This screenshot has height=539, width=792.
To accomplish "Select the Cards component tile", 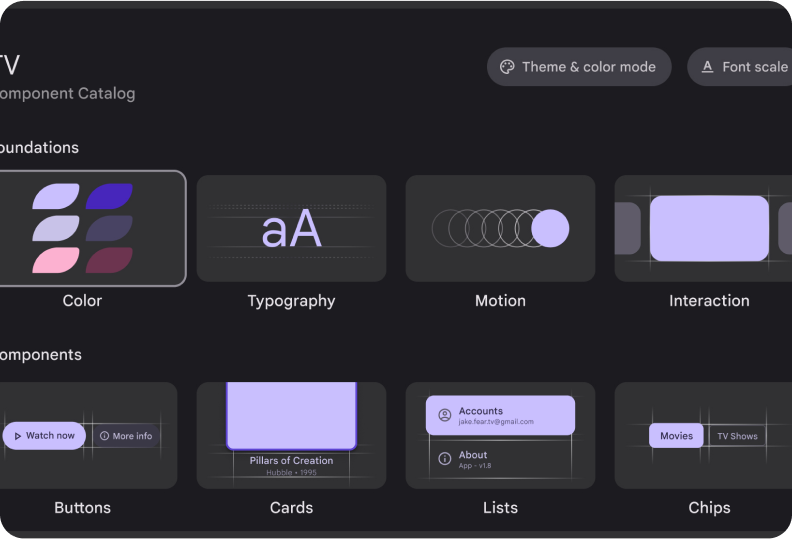I will pyautogui.click(x=291, y=435).
